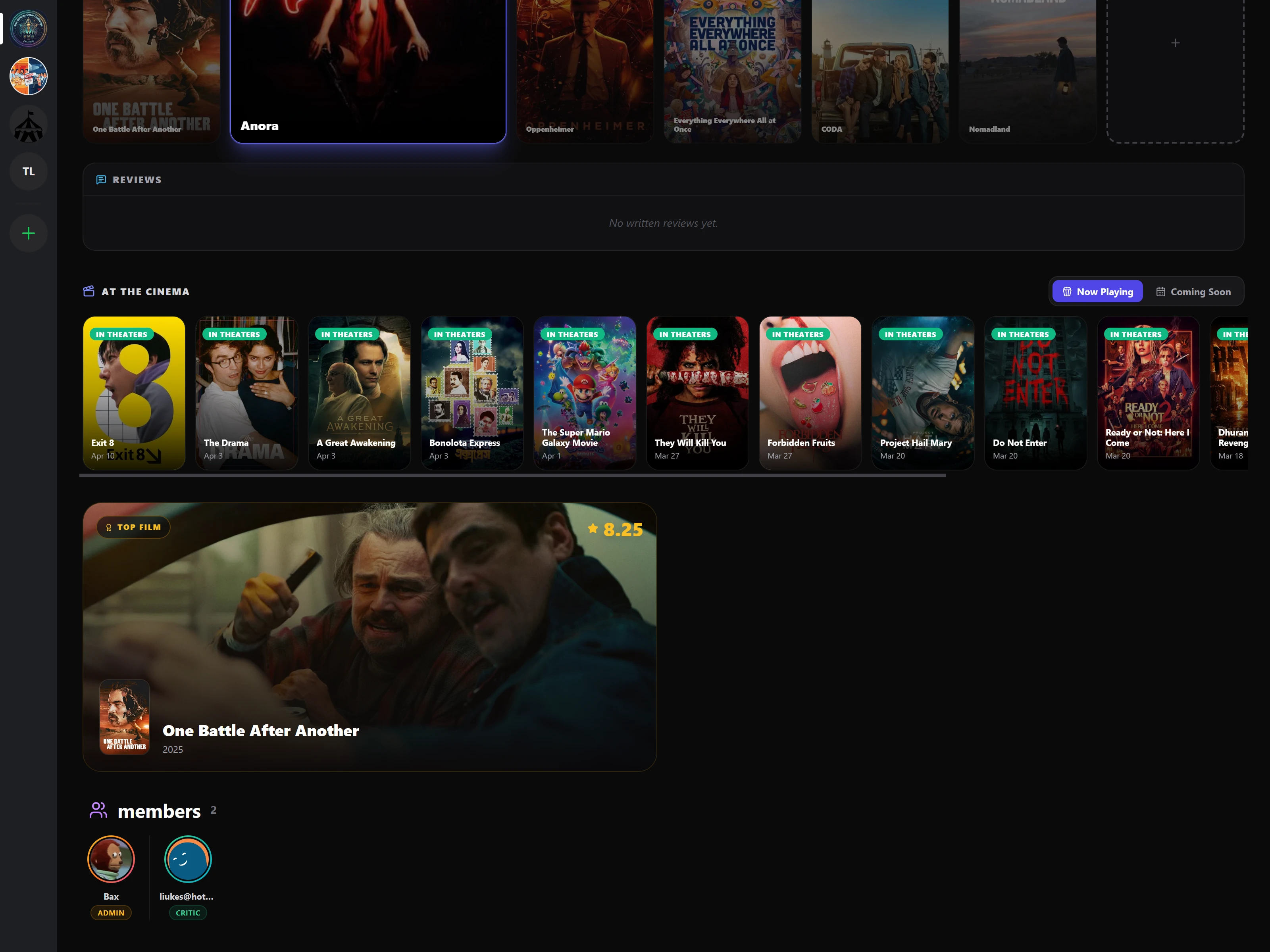Click the cinema row horizontal scrollbar

[x=512, y=475]
